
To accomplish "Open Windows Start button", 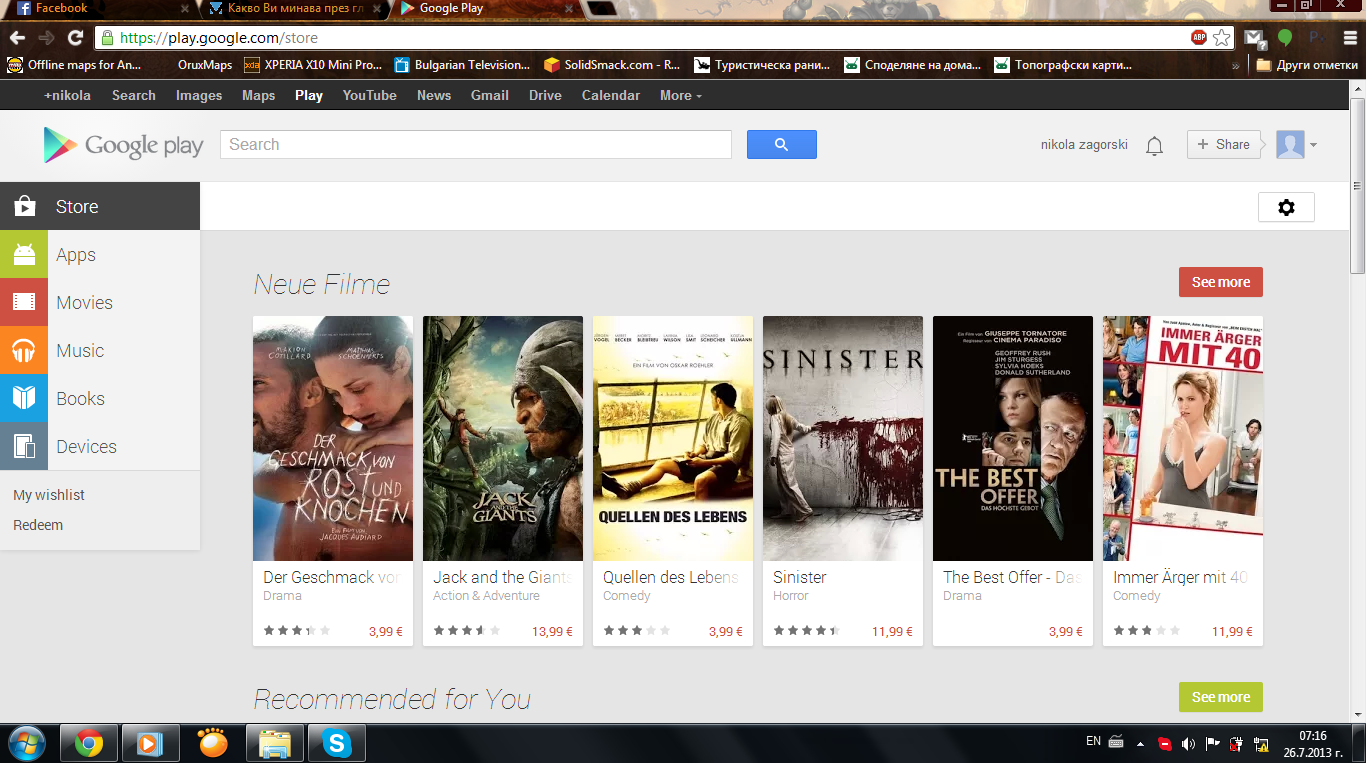I will click(x=27, y=743).
